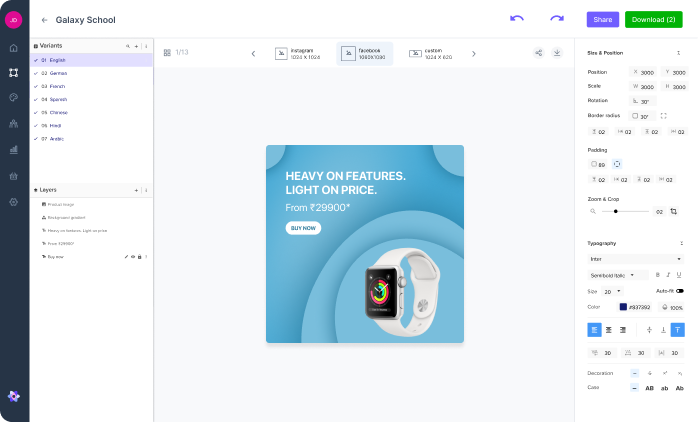Uncheck the 03 French variant
This screenshot has width=698, height=422.
click(36, 86)
